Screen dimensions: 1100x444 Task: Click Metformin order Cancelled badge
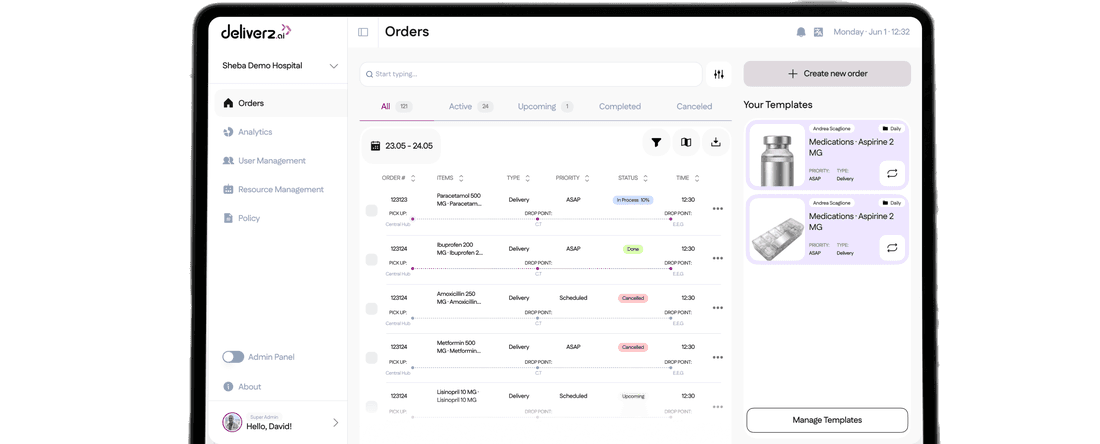pos(633,347)
